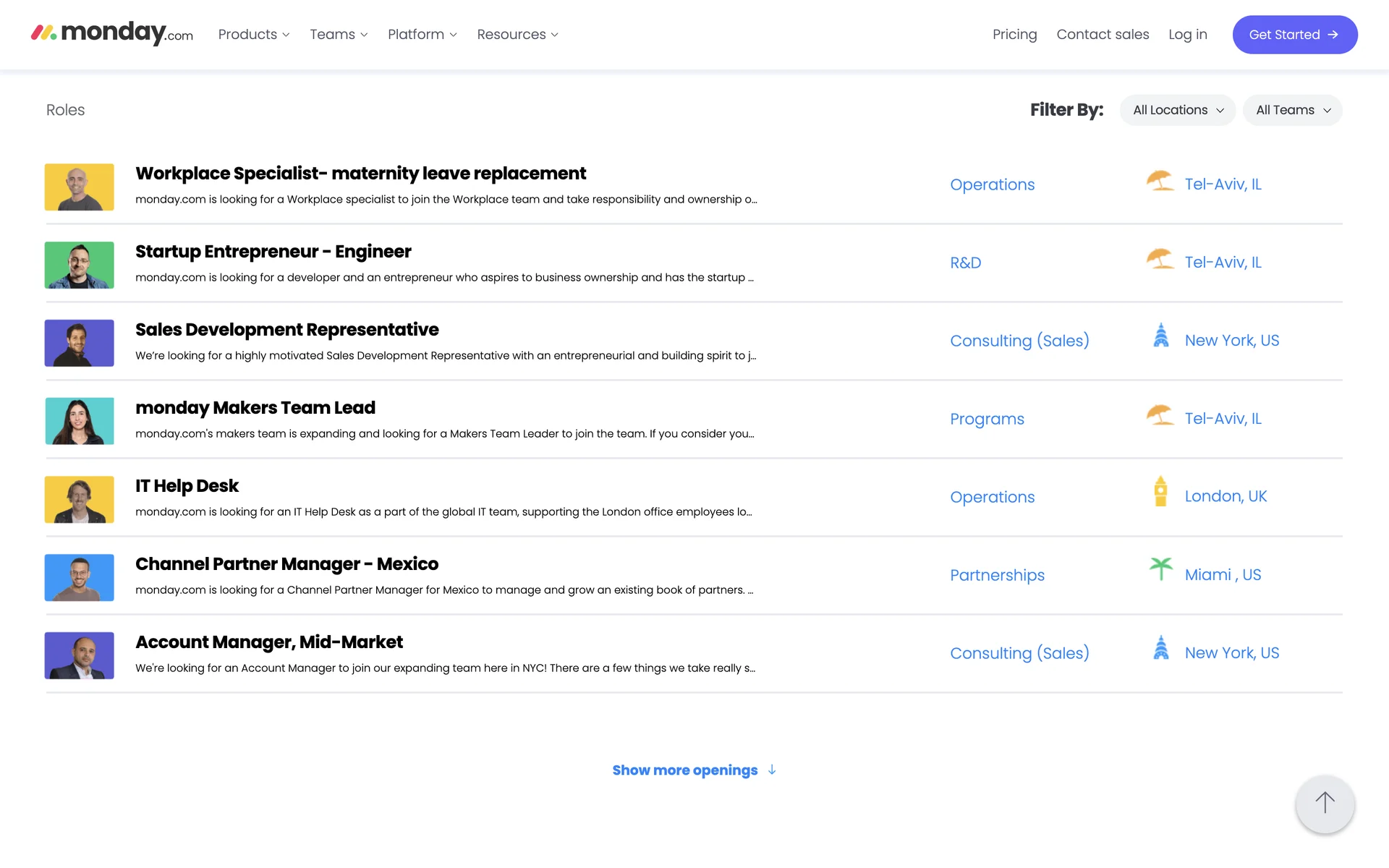Click the Big Ben icon next to London, UK
1389x868 pixels.
[x=1160, y=492]
